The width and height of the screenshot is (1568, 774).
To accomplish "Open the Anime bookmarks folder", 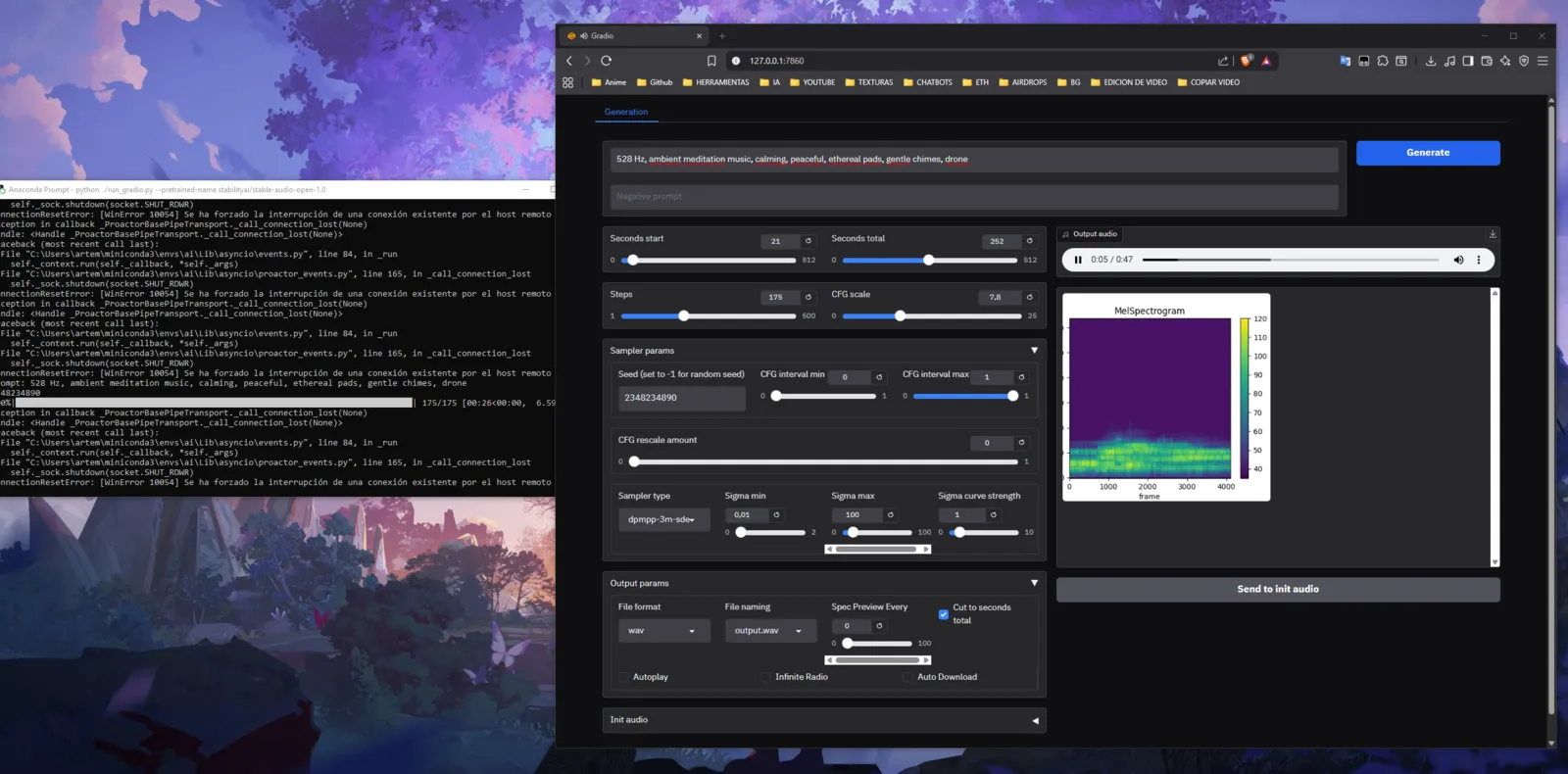I will [609, 82].
